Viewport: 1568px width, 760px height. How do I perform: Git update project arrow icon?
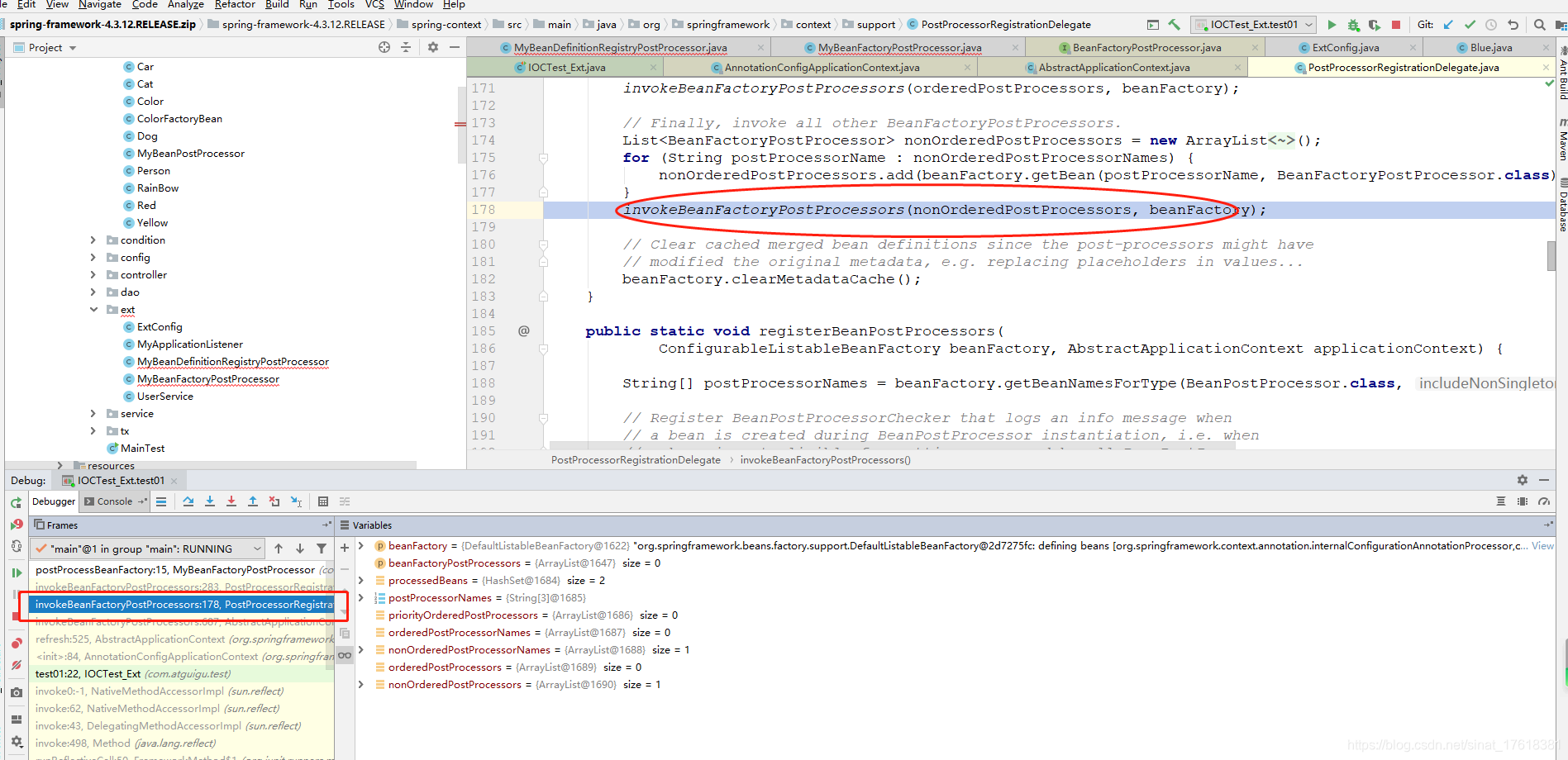tap(1448, 25)
